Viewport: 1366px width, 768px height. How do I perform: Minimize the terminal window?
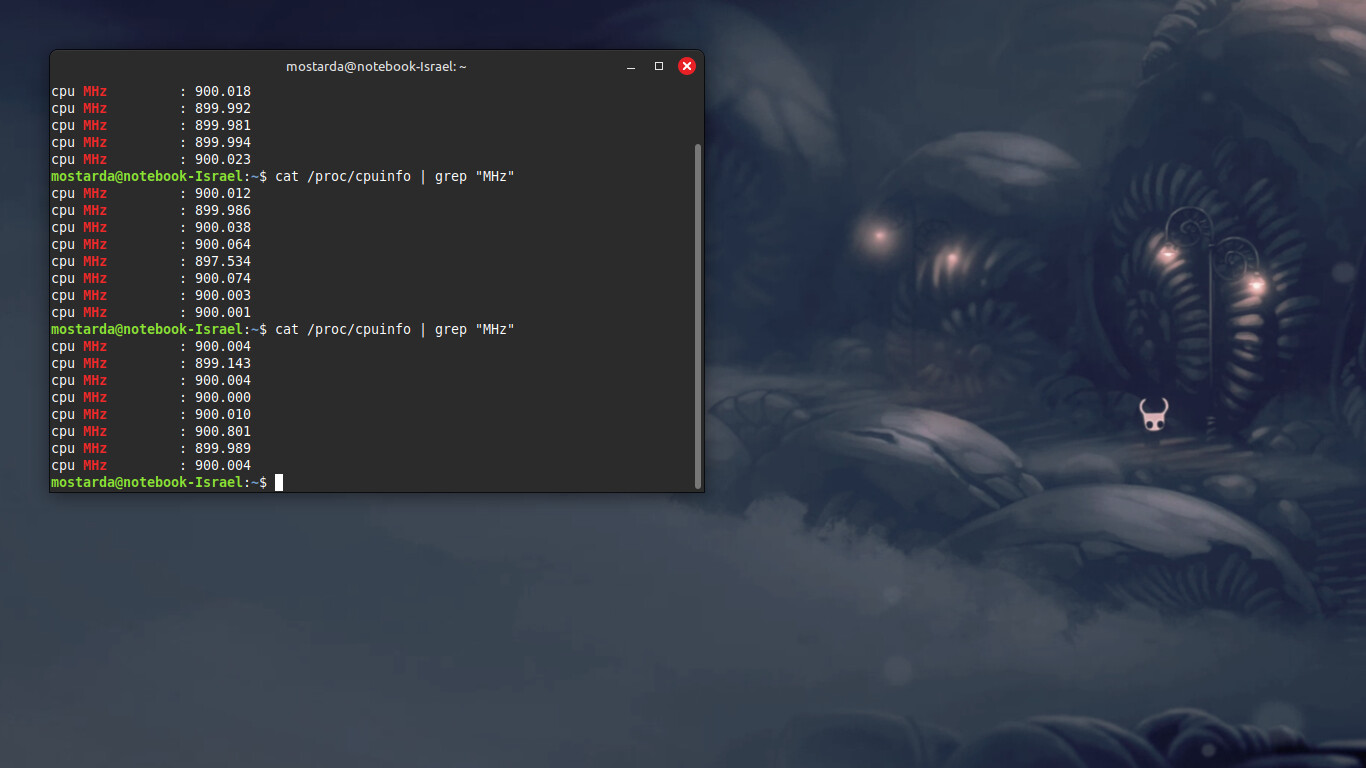[x=631, y=66]
